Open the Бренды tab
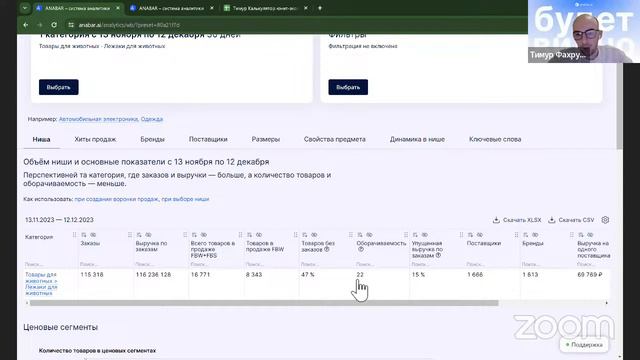The width and height of the screenshot is (640, 360). point(152,139)
